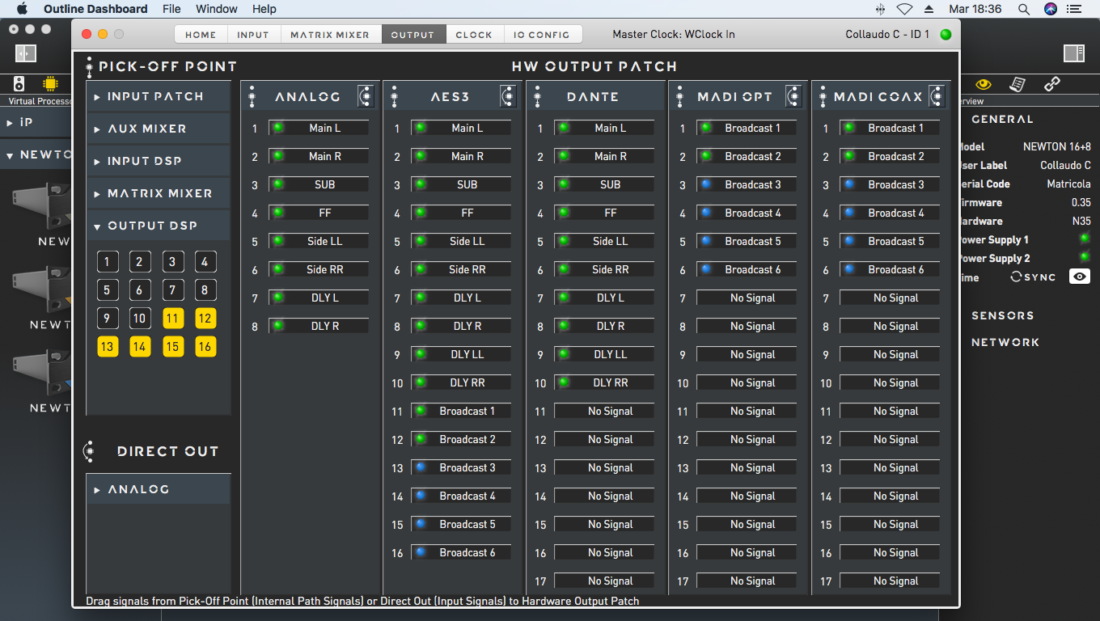Click the AES3 column connector icon
This screenshot has height=621, width=1100.
coord(394,97)
